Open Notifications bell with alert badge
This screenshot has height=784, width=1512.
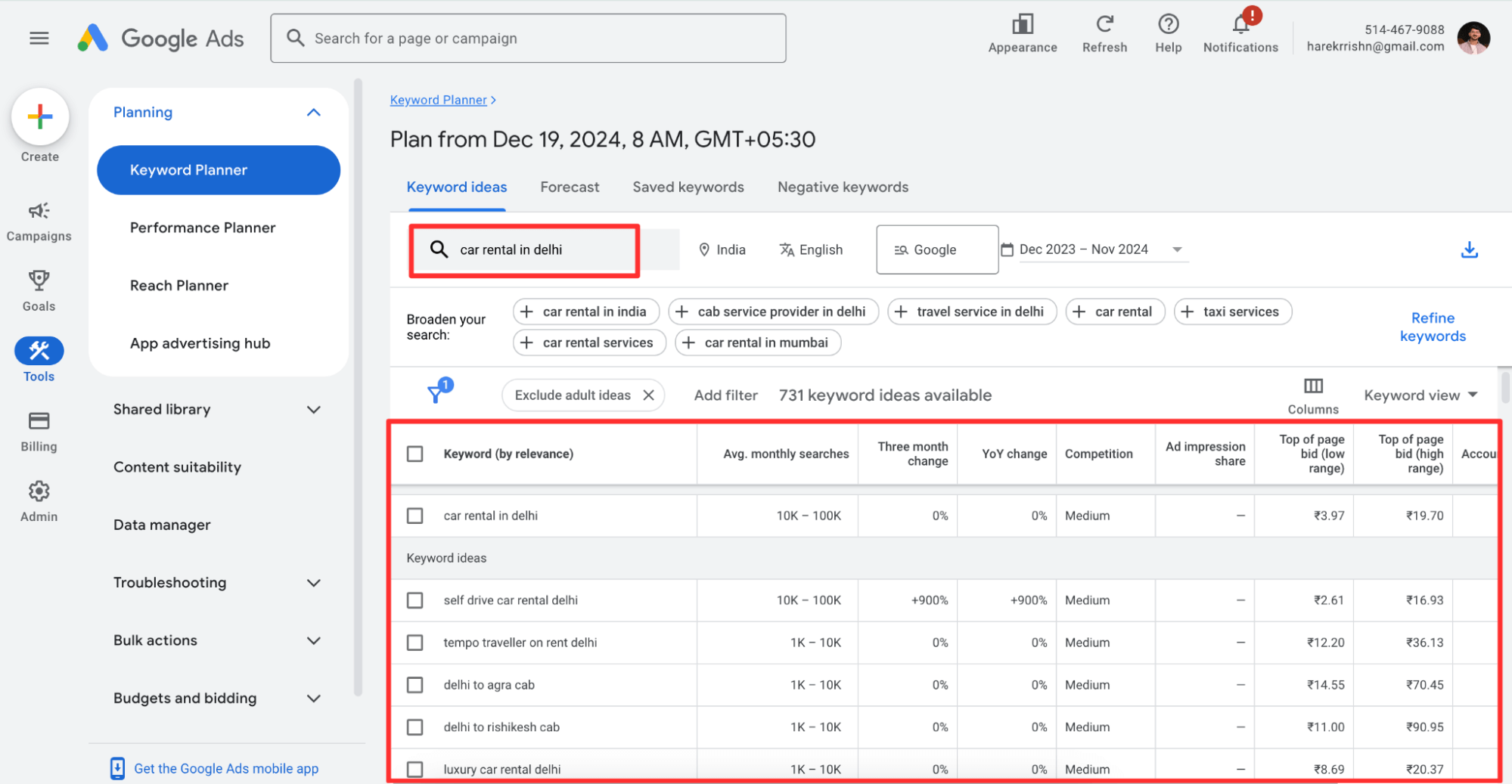[x=1239, y=23]
